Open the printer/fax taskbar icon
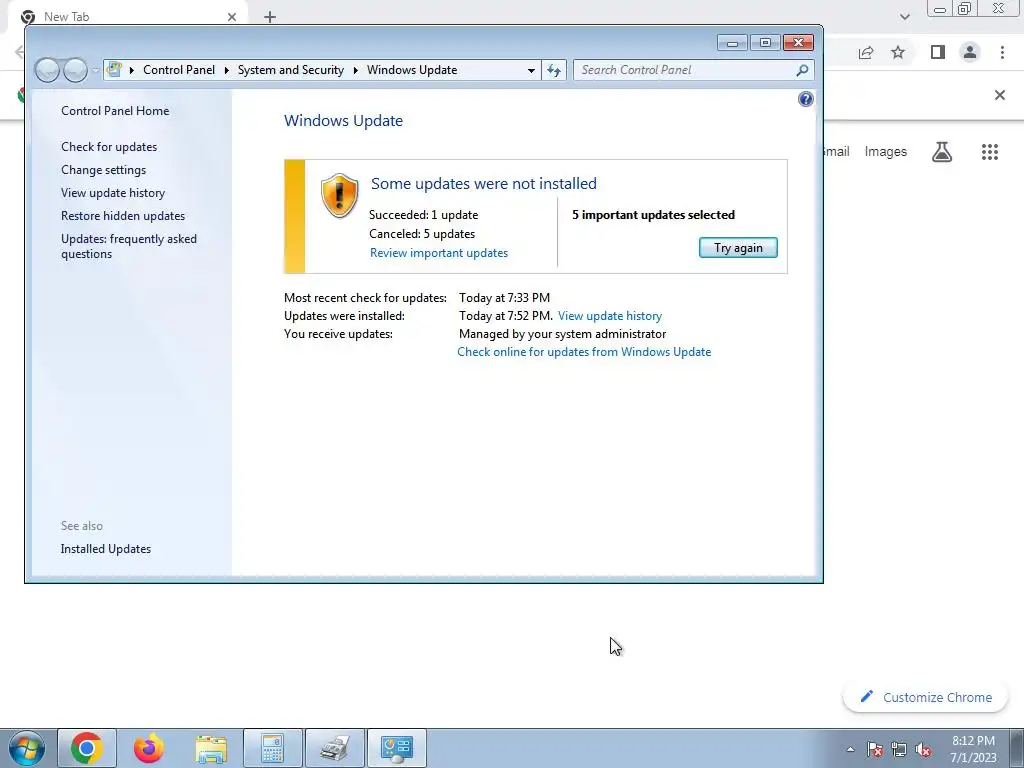This screenshot has height=768, width=1024. [x=334, y=748]
